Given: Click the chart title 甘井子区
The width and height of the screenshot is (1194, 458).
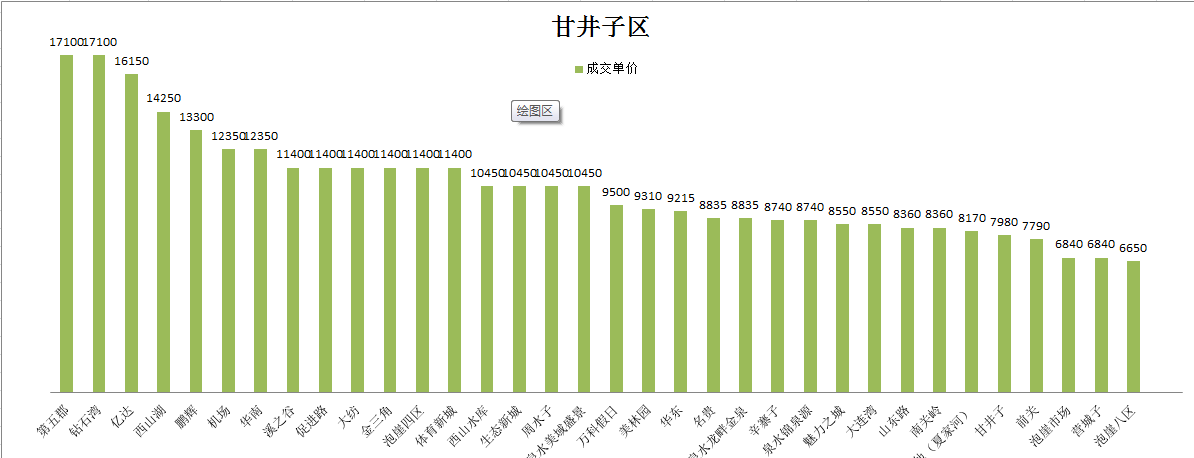Looking at the screenshot, I should coord(601,27).
